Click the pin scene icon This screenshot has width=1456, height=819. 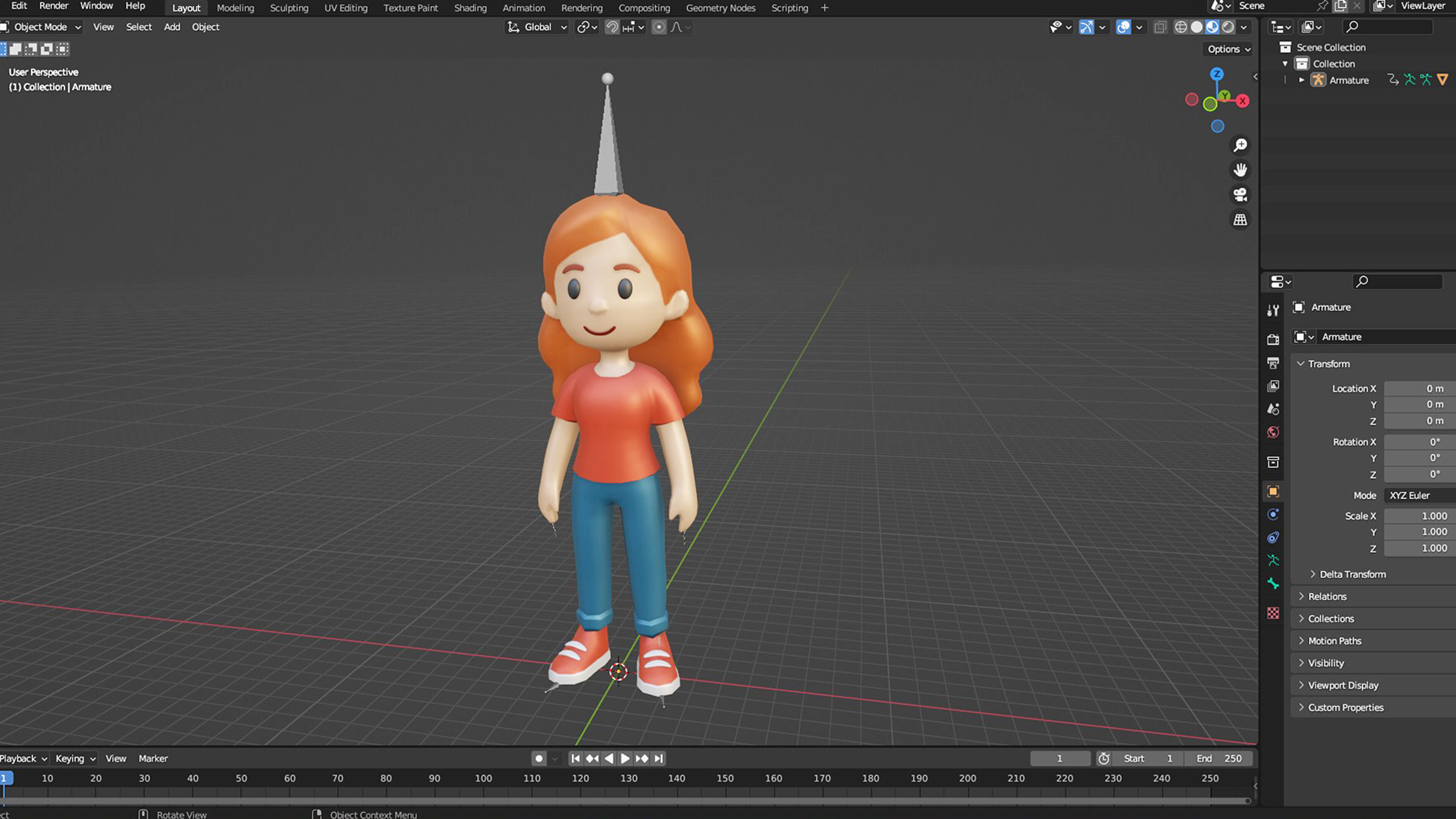[1322, 6]
